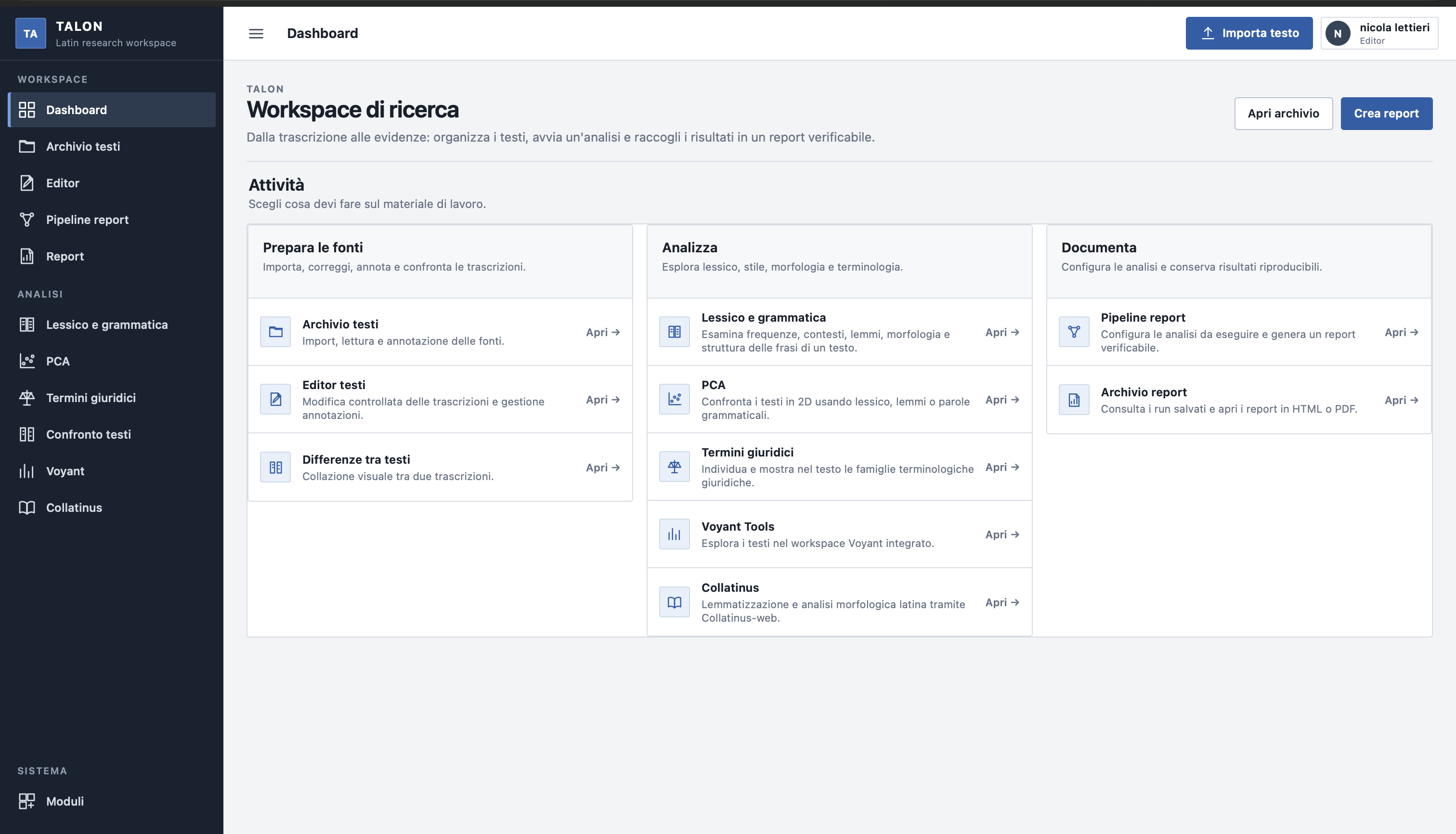Select Report in the sidebar
The image size is (1456, 834).
click(x=112, y=256)
